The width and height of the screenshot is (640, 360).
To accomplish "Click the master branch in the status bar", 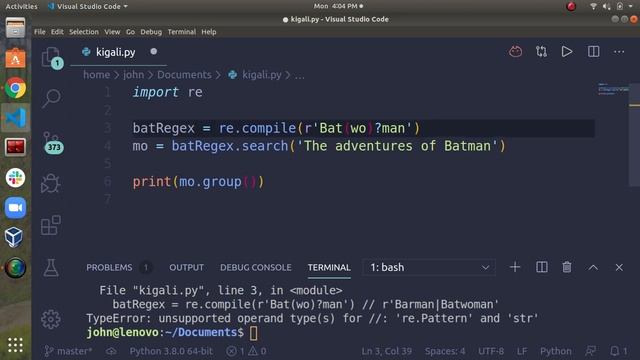I will pyautogui.click(x=69, y=351).
